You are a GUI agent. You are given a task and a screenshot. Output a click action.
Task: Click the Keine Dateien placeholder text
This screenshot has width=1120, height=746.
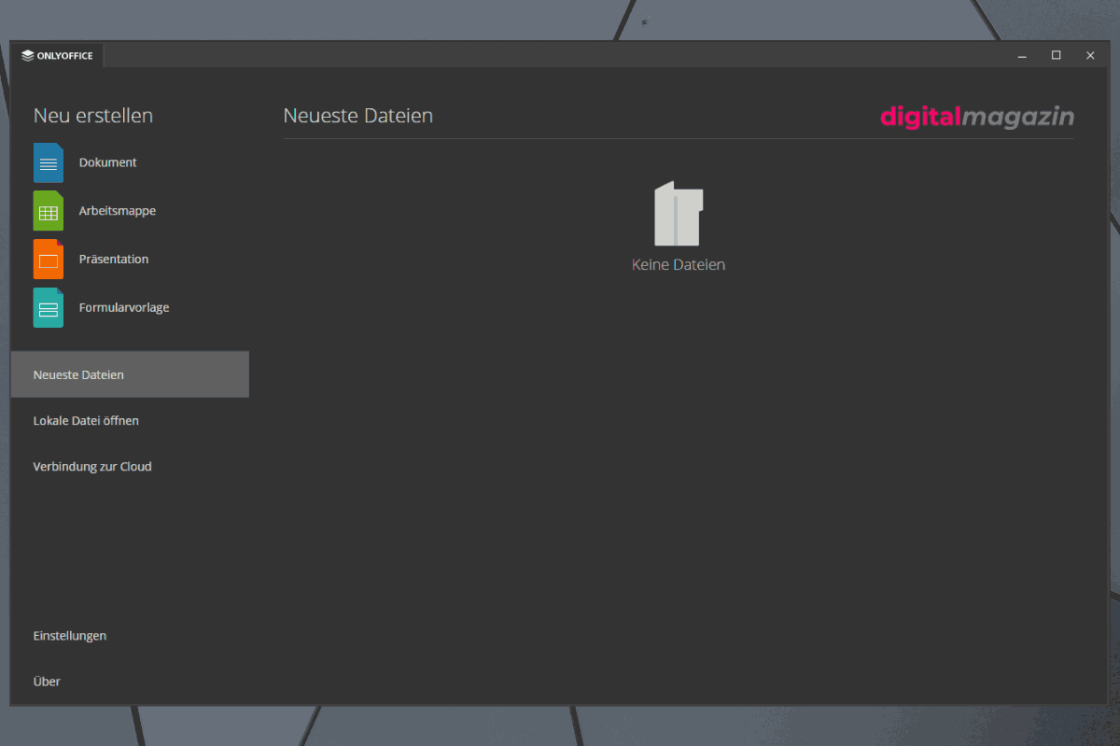click(678, 265)
